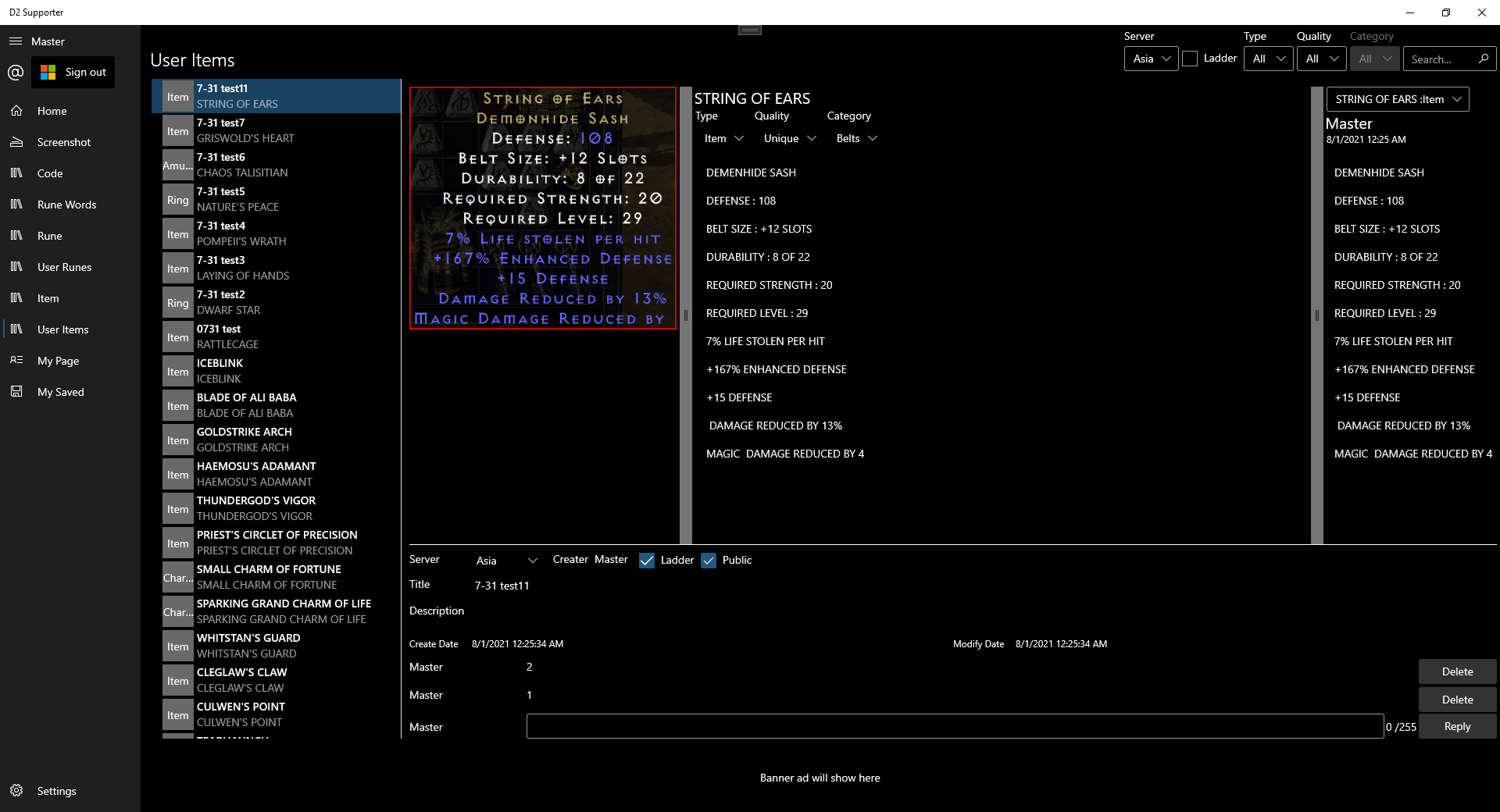Select the WHITSTAN'S GUARD row
This screenshot has height=812, width=1500.
[x=276, y=646]
